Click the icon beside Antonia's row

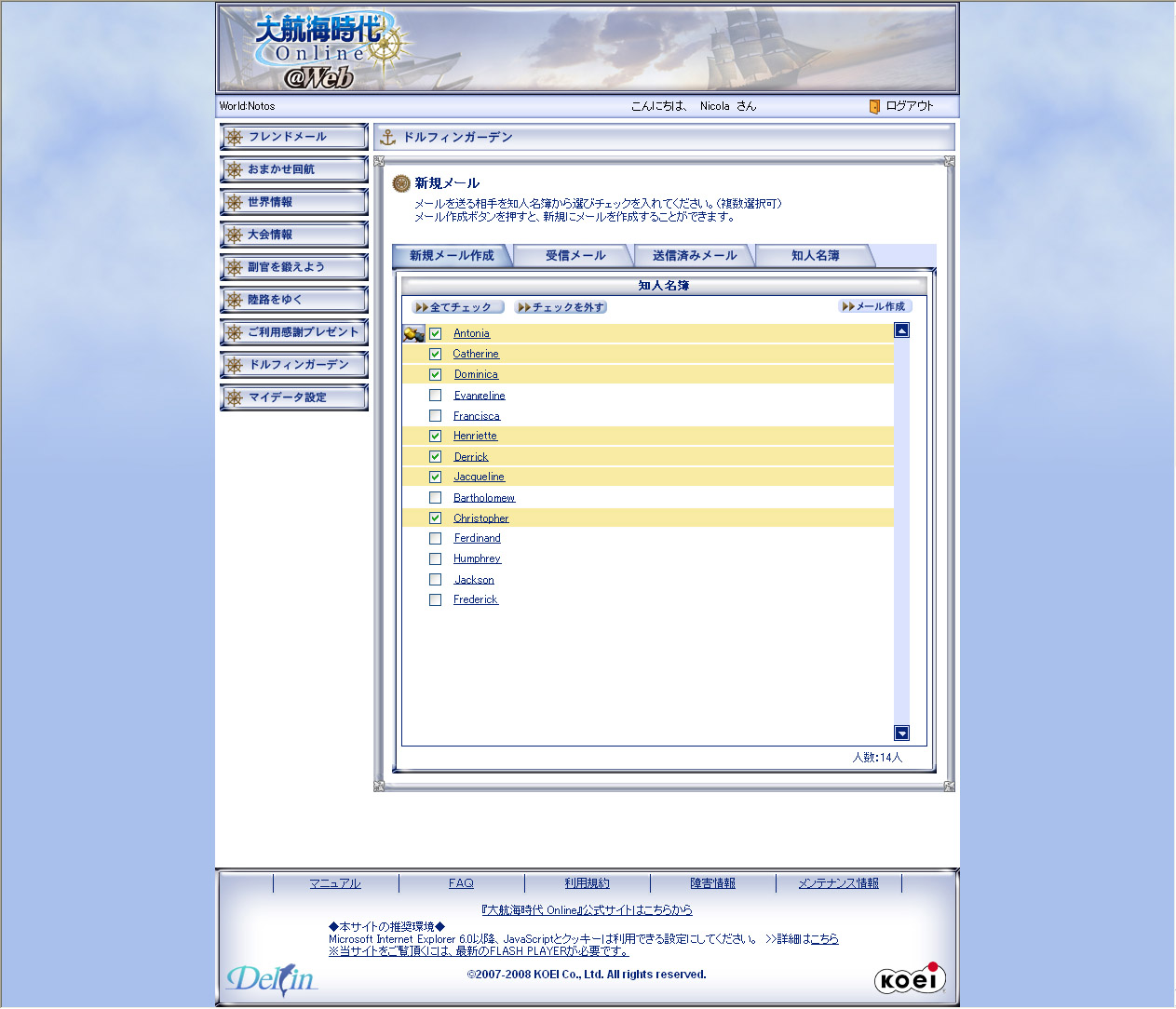coord(413,334)
